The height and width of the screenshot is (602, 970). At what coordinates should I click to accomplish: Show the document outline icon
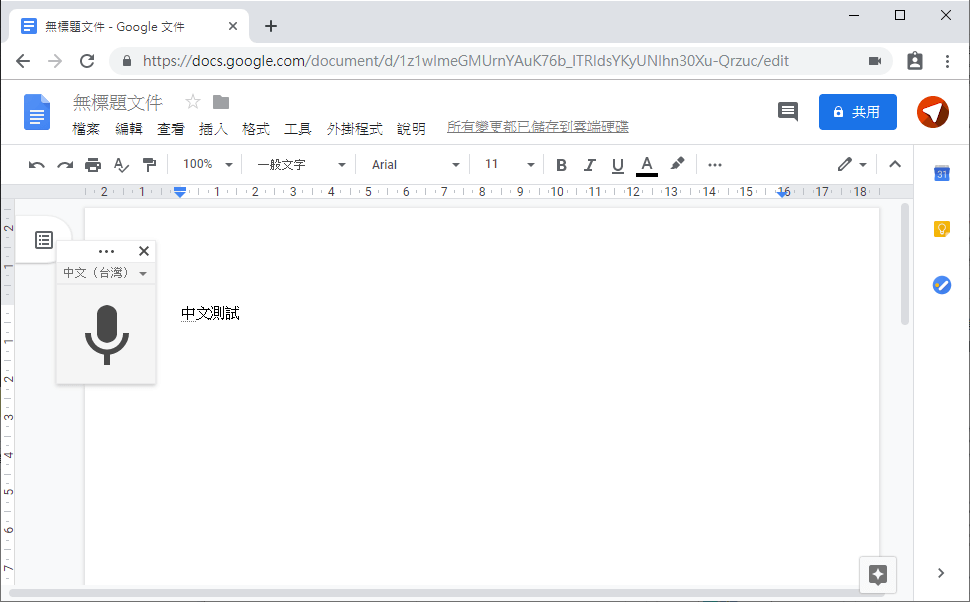tap(44, 239)
